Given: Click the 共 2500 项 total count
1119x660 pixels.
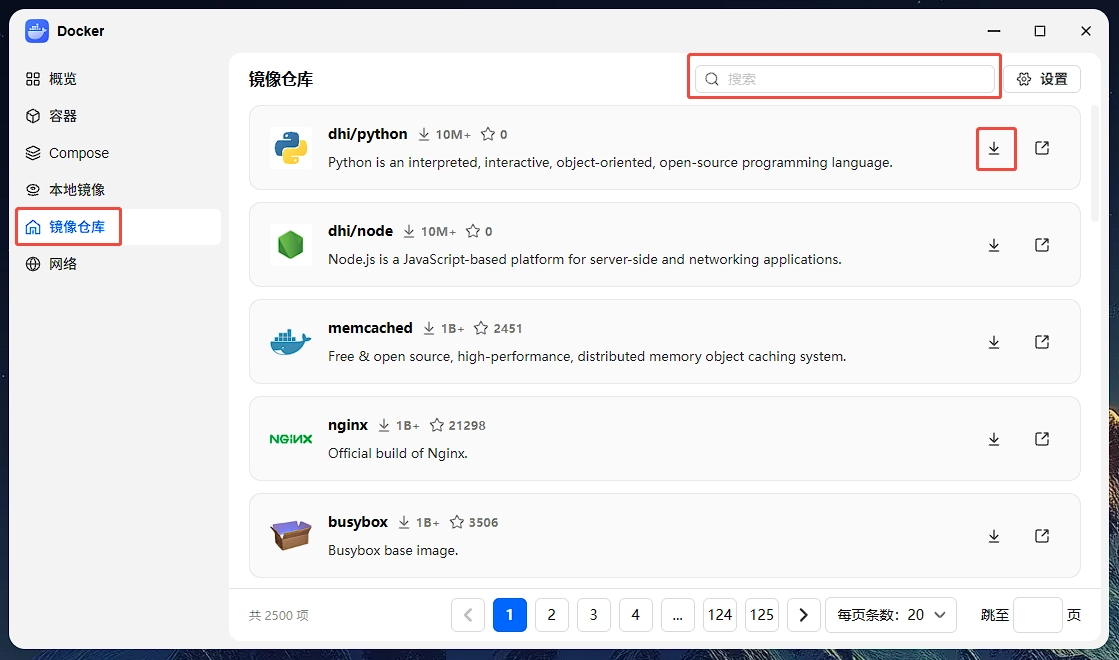Looking at the screenshot, I should (279, 615).
